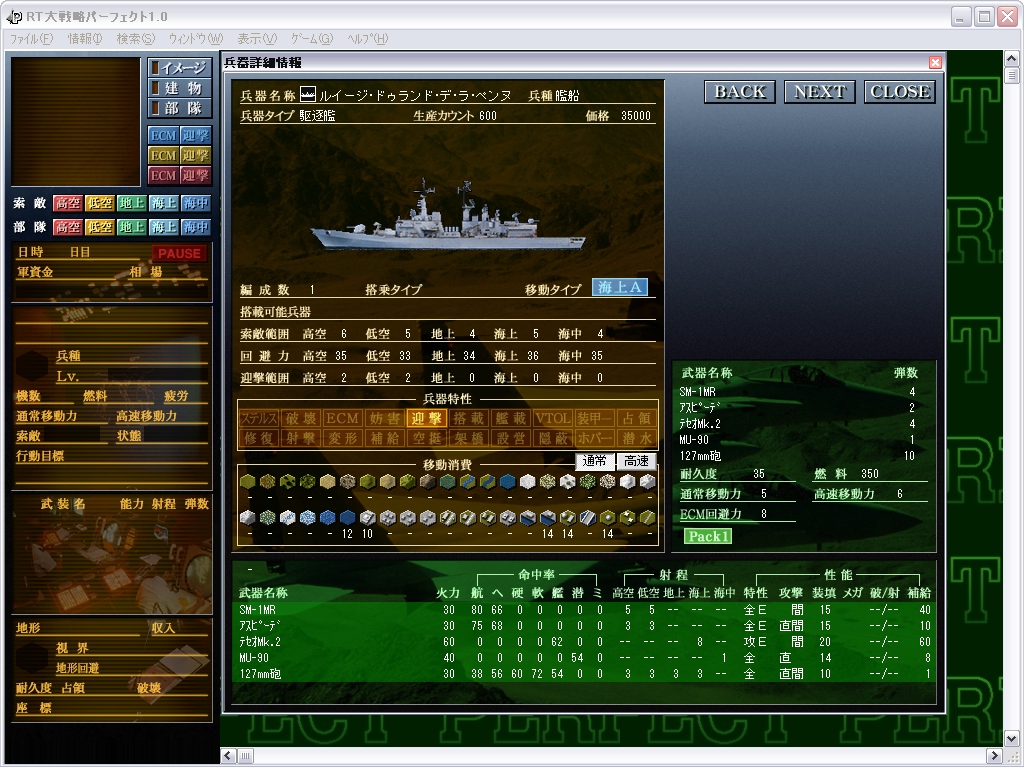1024x768 pixels.
Task: Open the 表示(V) menu
Action: coord(257,39)
